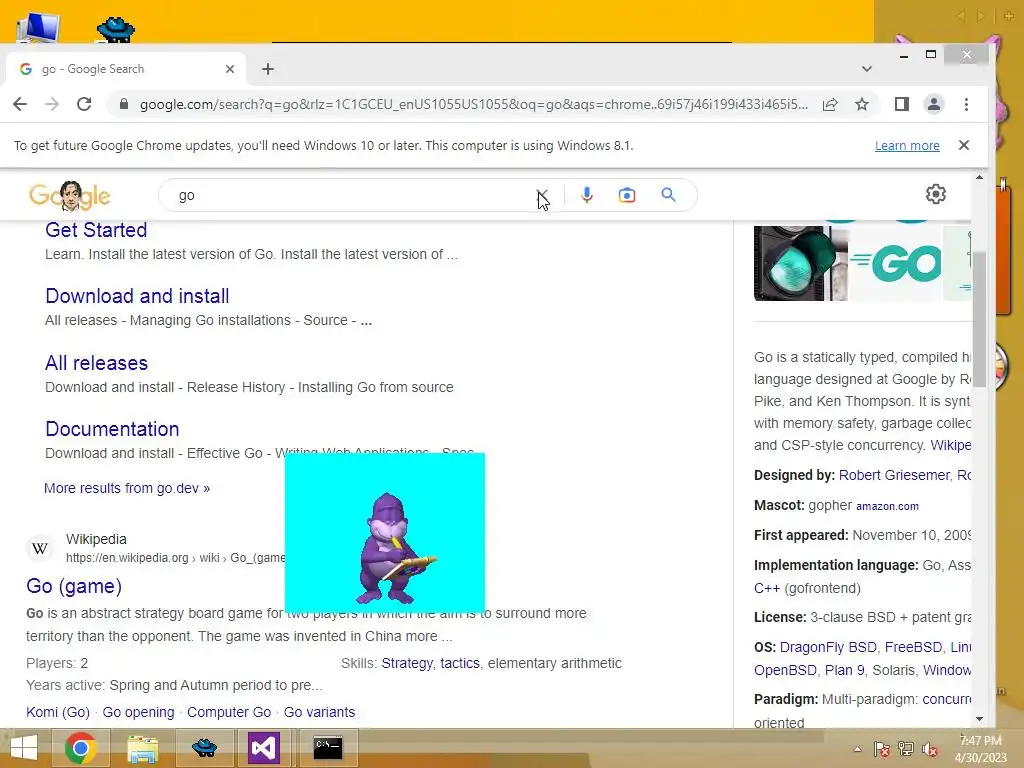Click scrollbar down arrow
Image resolution: width=1024 pixels, height=768 pixels.
[x=979, y=719]
